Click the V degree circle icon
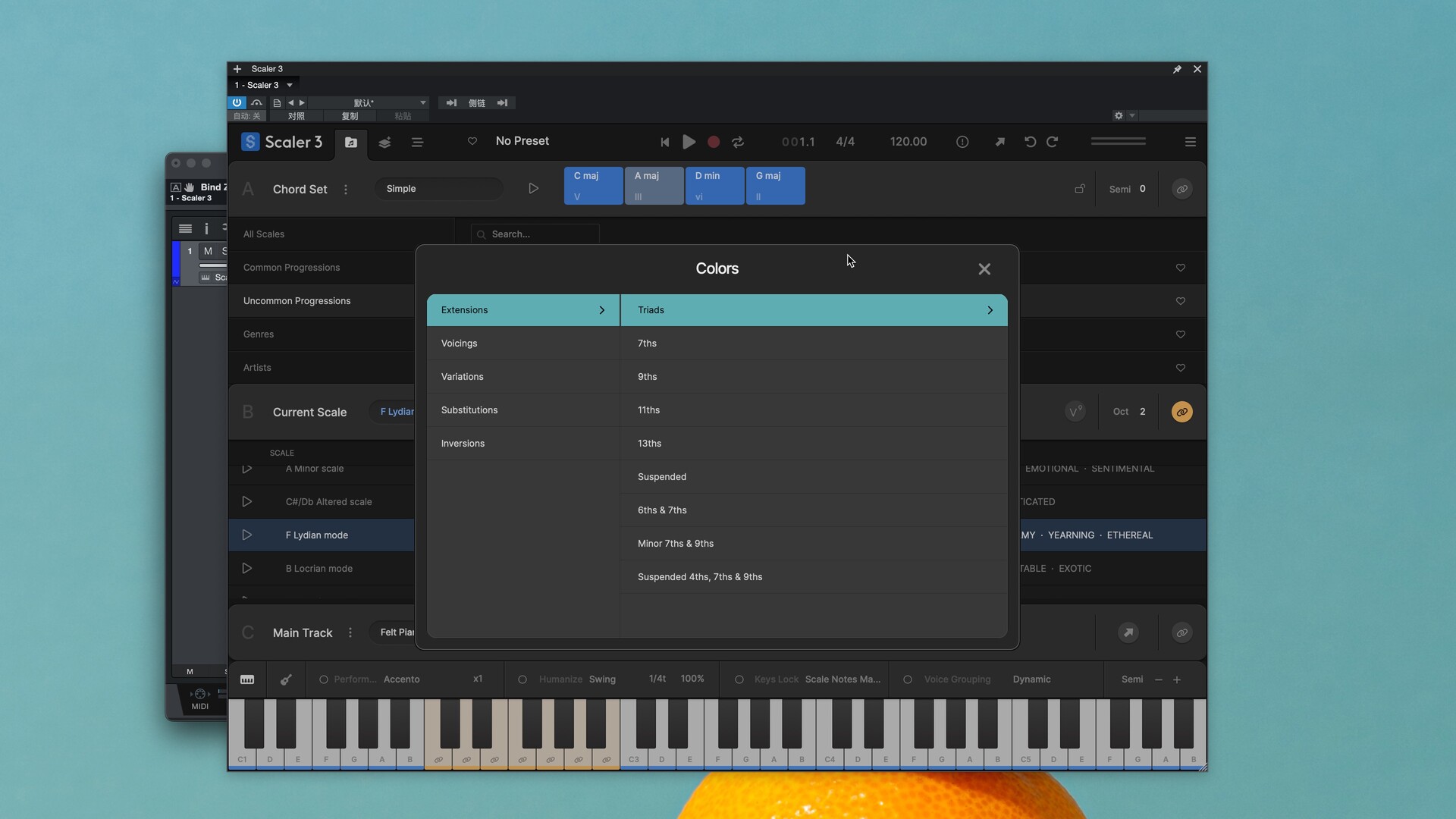1456x819 pixels. click(x=1075, y=412)
